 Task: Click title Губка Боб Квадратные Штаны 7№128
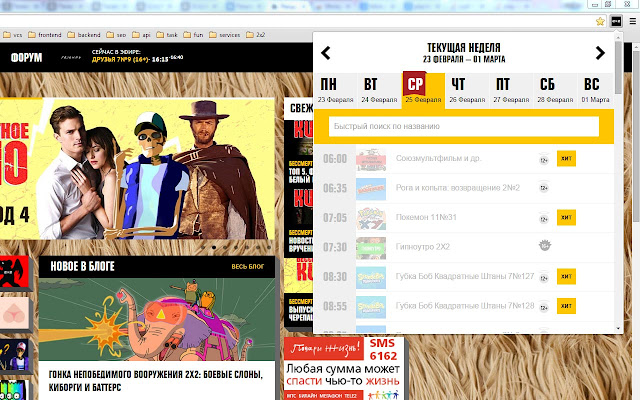pos(464,305)
